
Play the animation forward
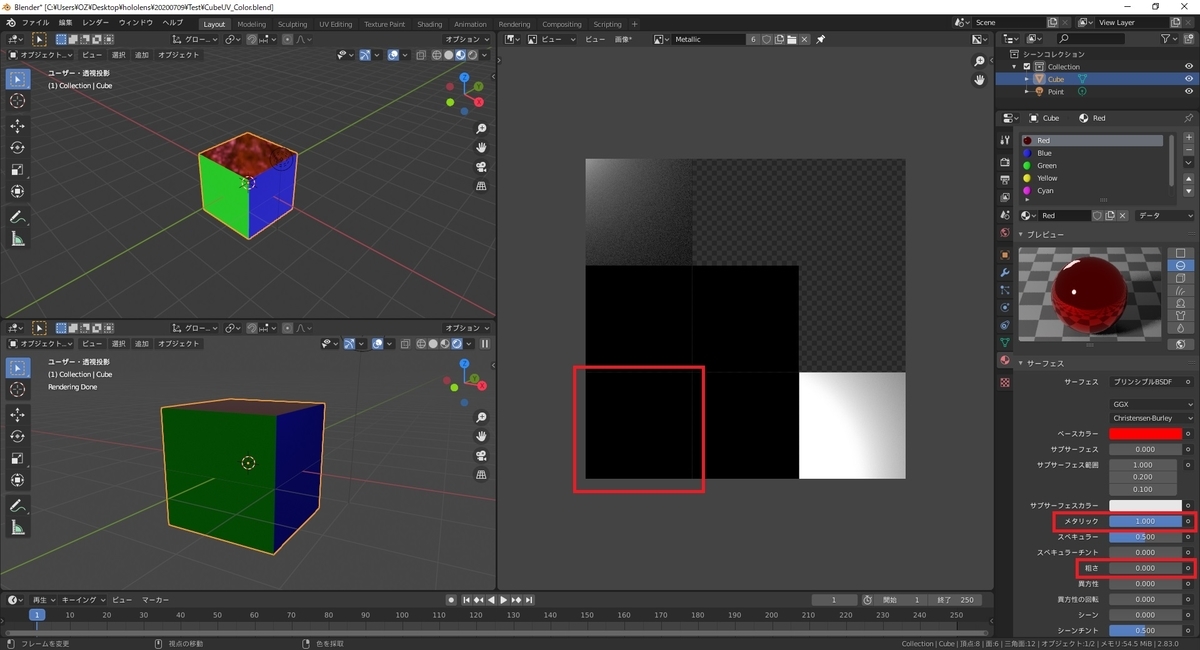coord(503,600)
